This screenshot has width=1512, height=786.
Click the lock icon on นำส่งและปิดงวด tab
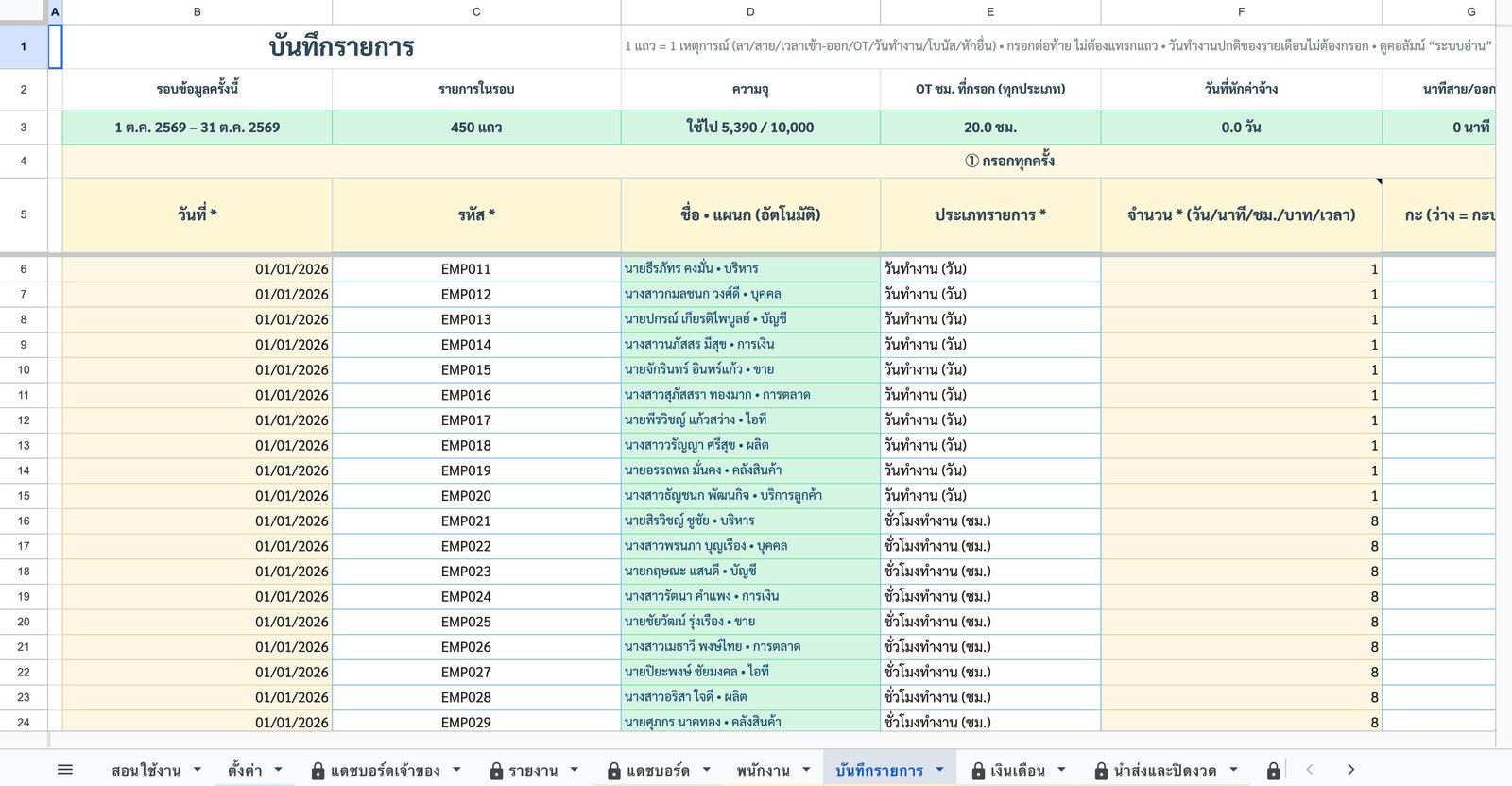(1101, 771)
